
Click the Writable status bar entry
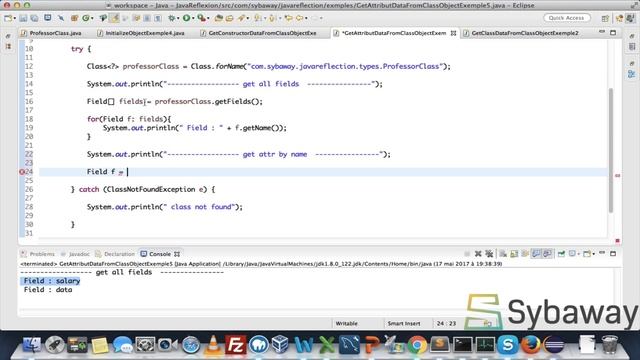[347, 324]
